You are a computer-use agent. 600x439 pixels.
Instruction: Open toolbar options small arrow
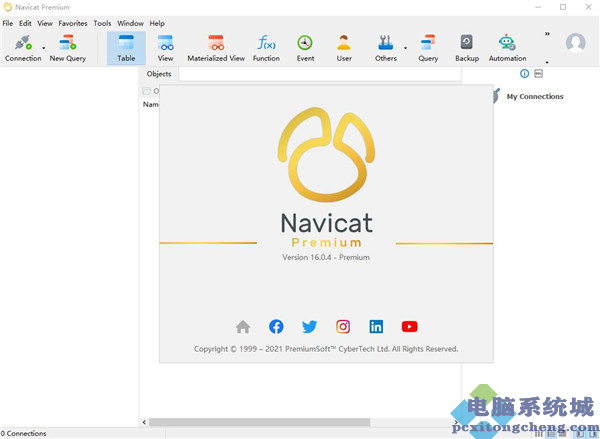point(547,62)
